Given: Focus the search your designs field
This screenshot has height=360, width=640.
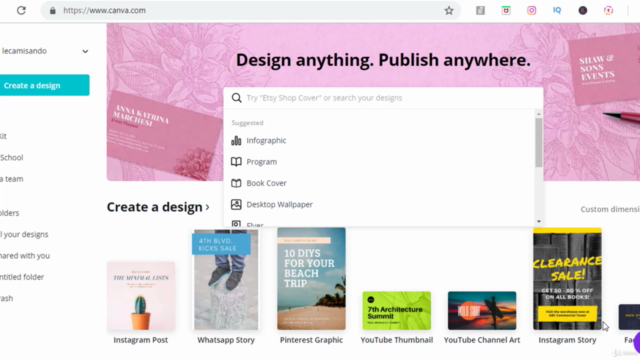Looking at the screenshot, I should click(x=383, y=98).
